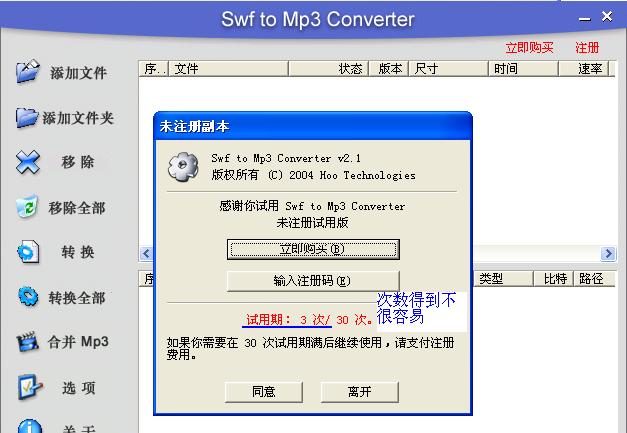Select the 添加文件夹 sidebar label
The height and width of the screenshot is (433, 627).
point(78,118)
